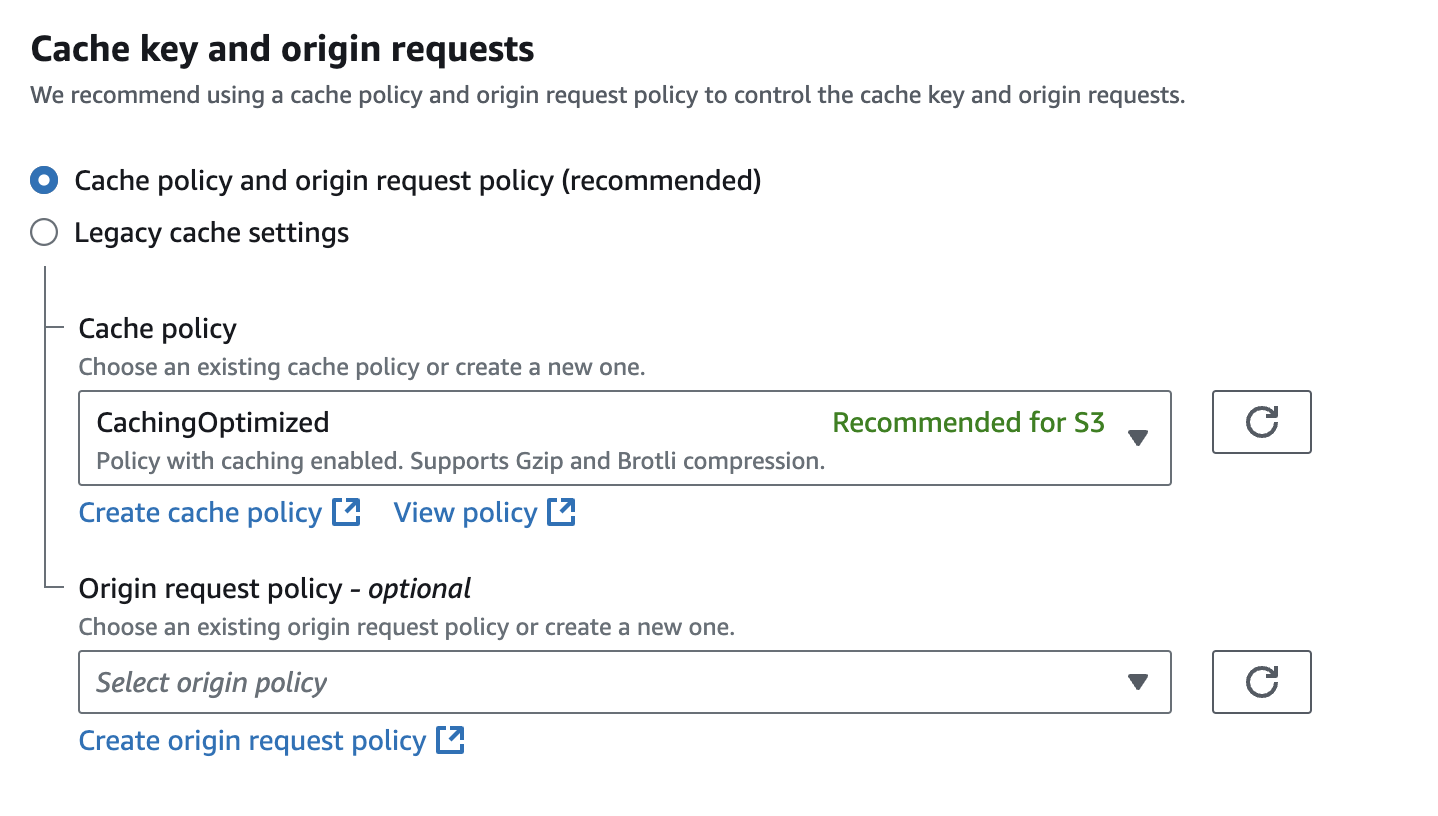Click the Gzip and Brotli compression description
This screenshot has height=816, width=1438.
coord(460,462)
